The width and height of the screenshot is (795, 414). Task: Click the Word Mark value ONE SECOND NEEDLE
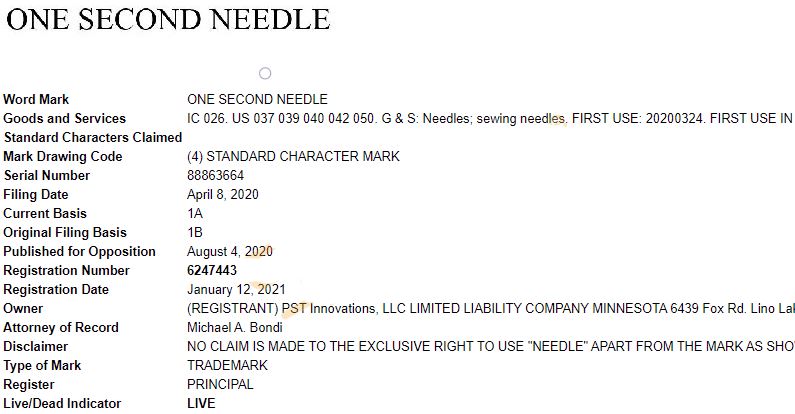[x=257, y=99]
